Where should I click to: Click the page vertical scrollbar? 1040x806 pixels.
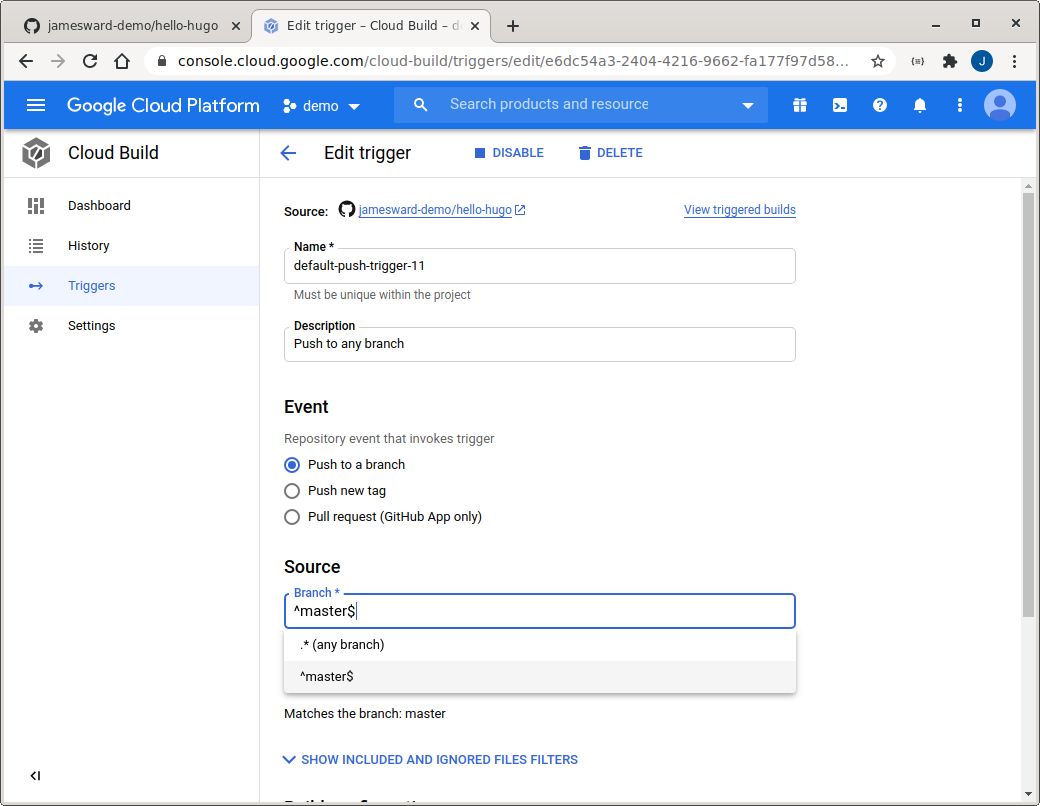[1028, 400]
